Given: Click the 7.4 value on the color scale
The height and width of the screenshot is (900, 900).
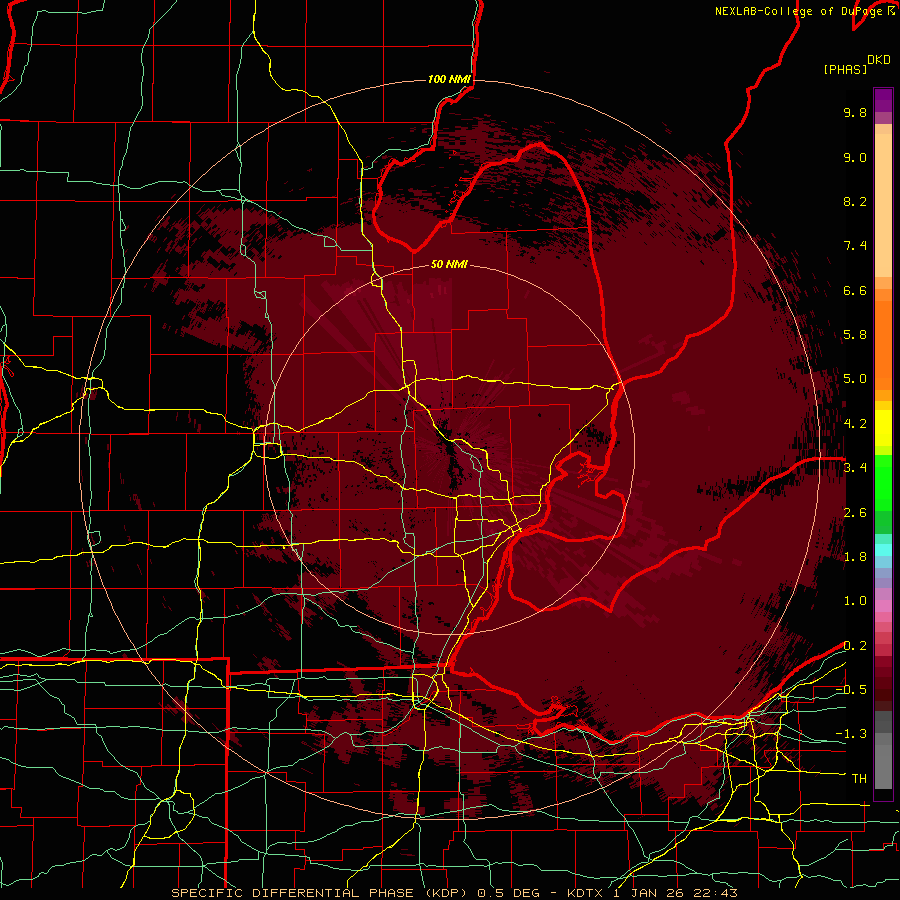Looking at the screenshot, I should 855,246.
